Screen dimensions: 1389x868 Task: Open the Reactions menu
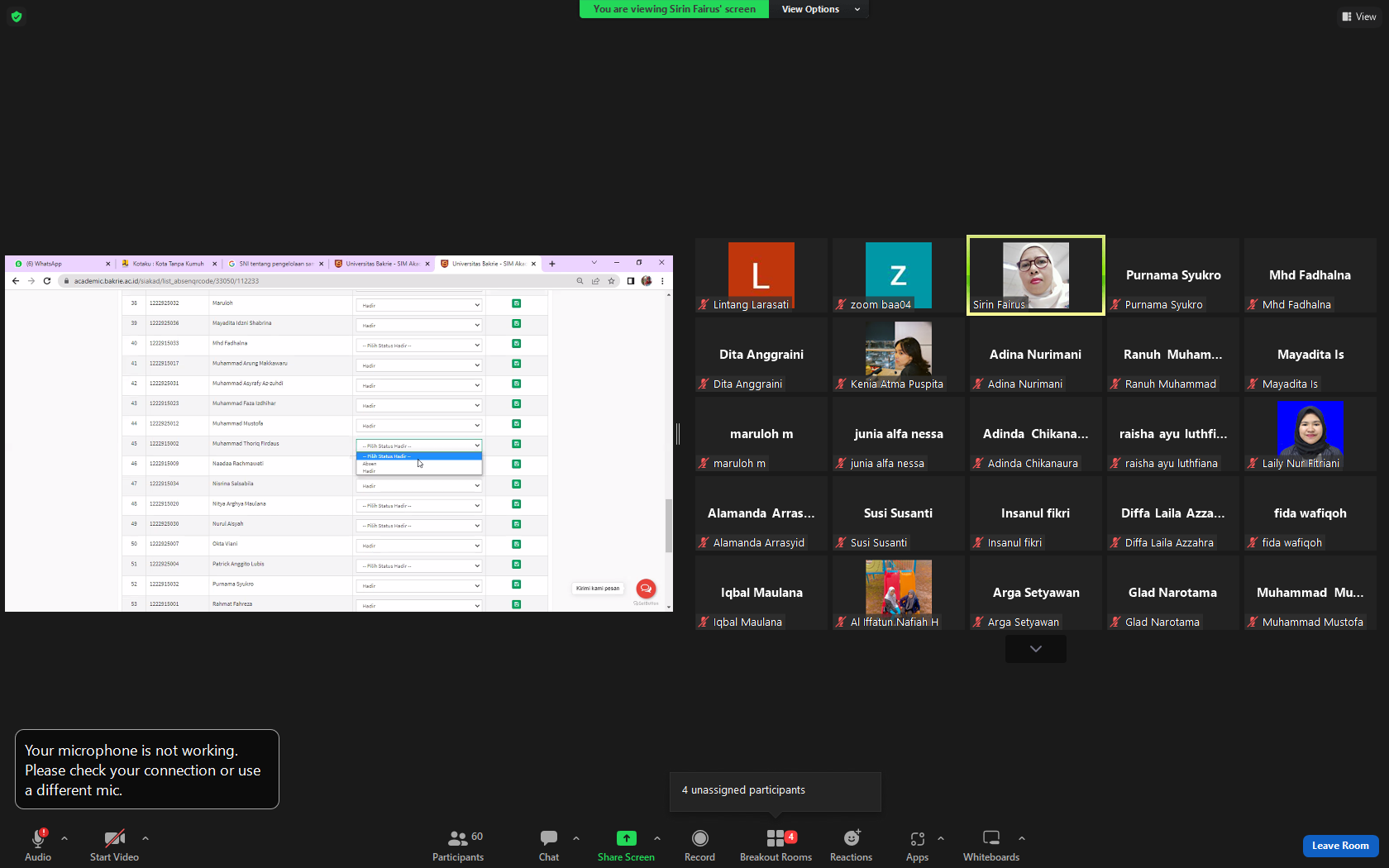coord(851,845)
